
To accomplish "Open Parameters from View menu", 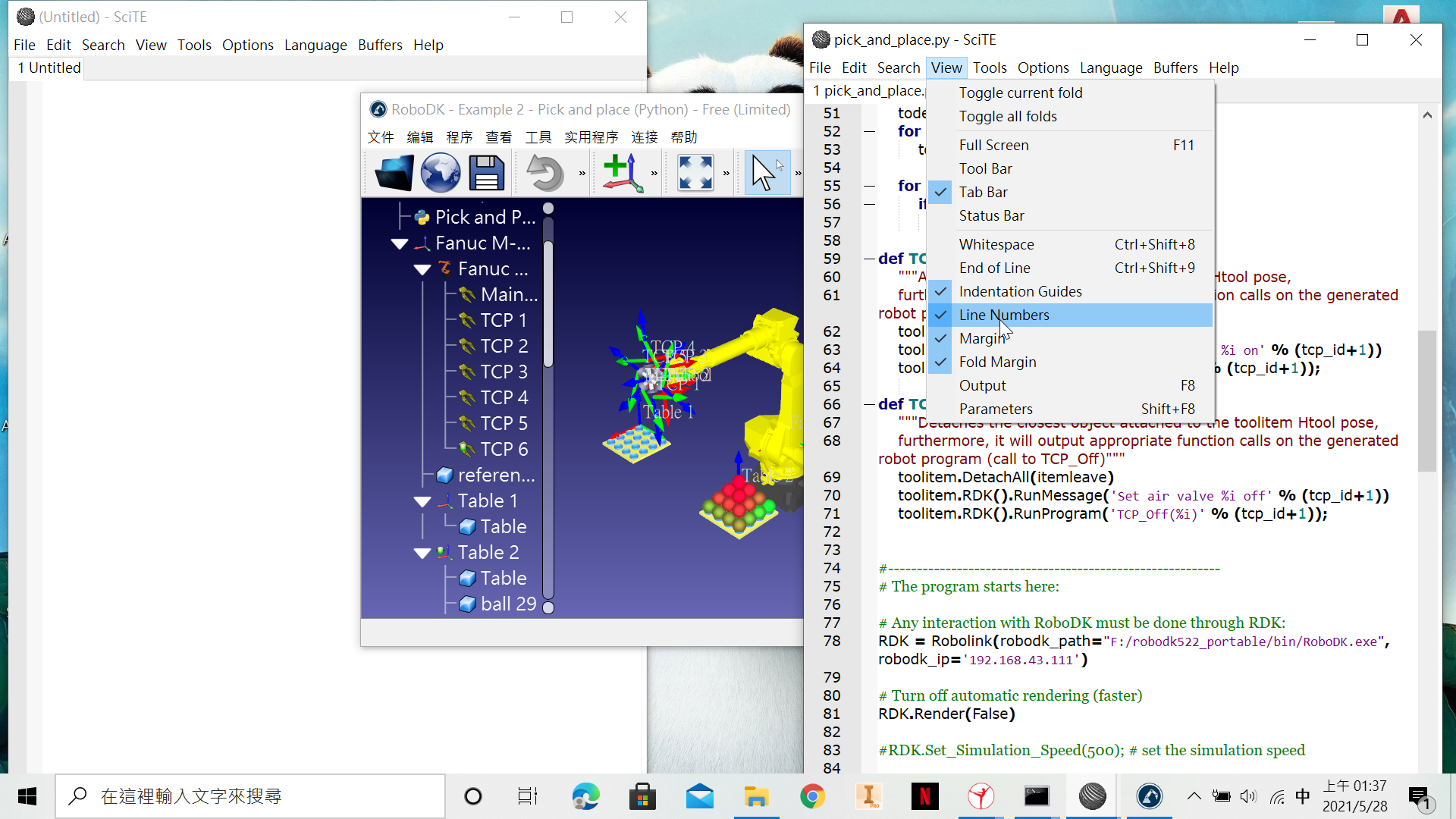I will (1070, 409).
